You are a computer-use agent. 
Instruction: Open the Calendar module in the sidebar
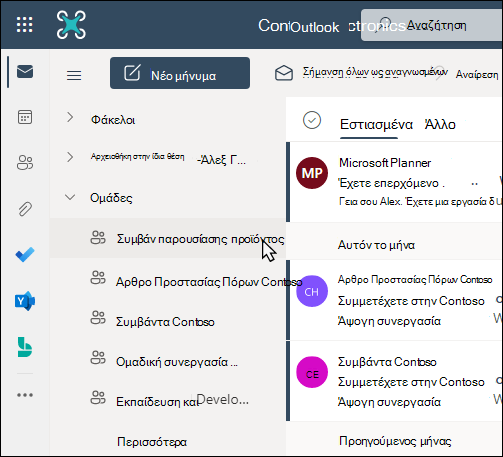(25, 117)
